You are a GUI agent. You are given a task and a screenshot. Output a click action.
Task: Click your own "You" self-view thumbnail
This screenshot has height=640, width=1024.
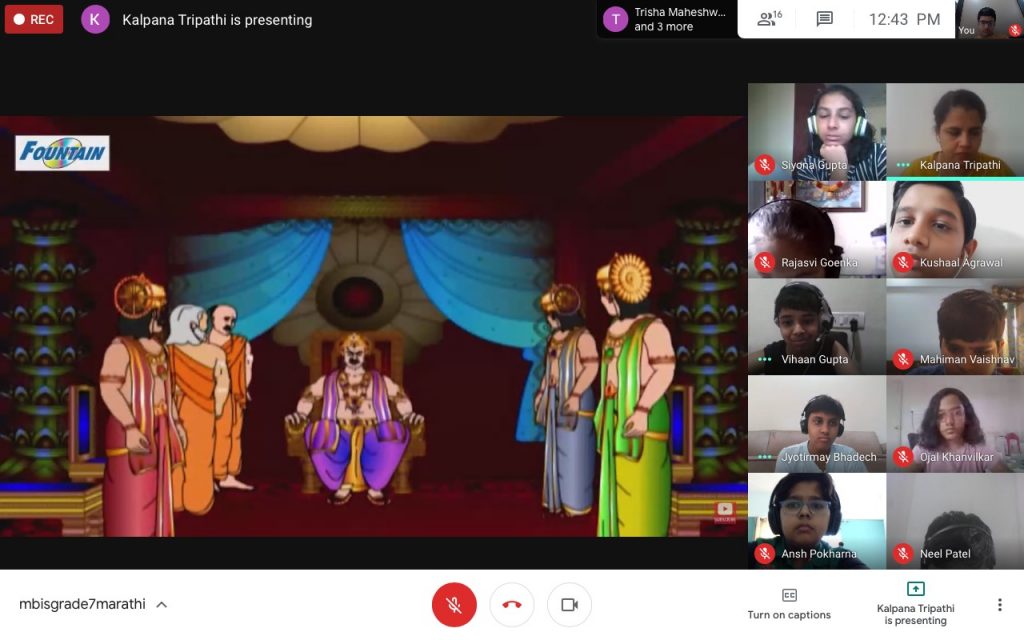(989, 19)
